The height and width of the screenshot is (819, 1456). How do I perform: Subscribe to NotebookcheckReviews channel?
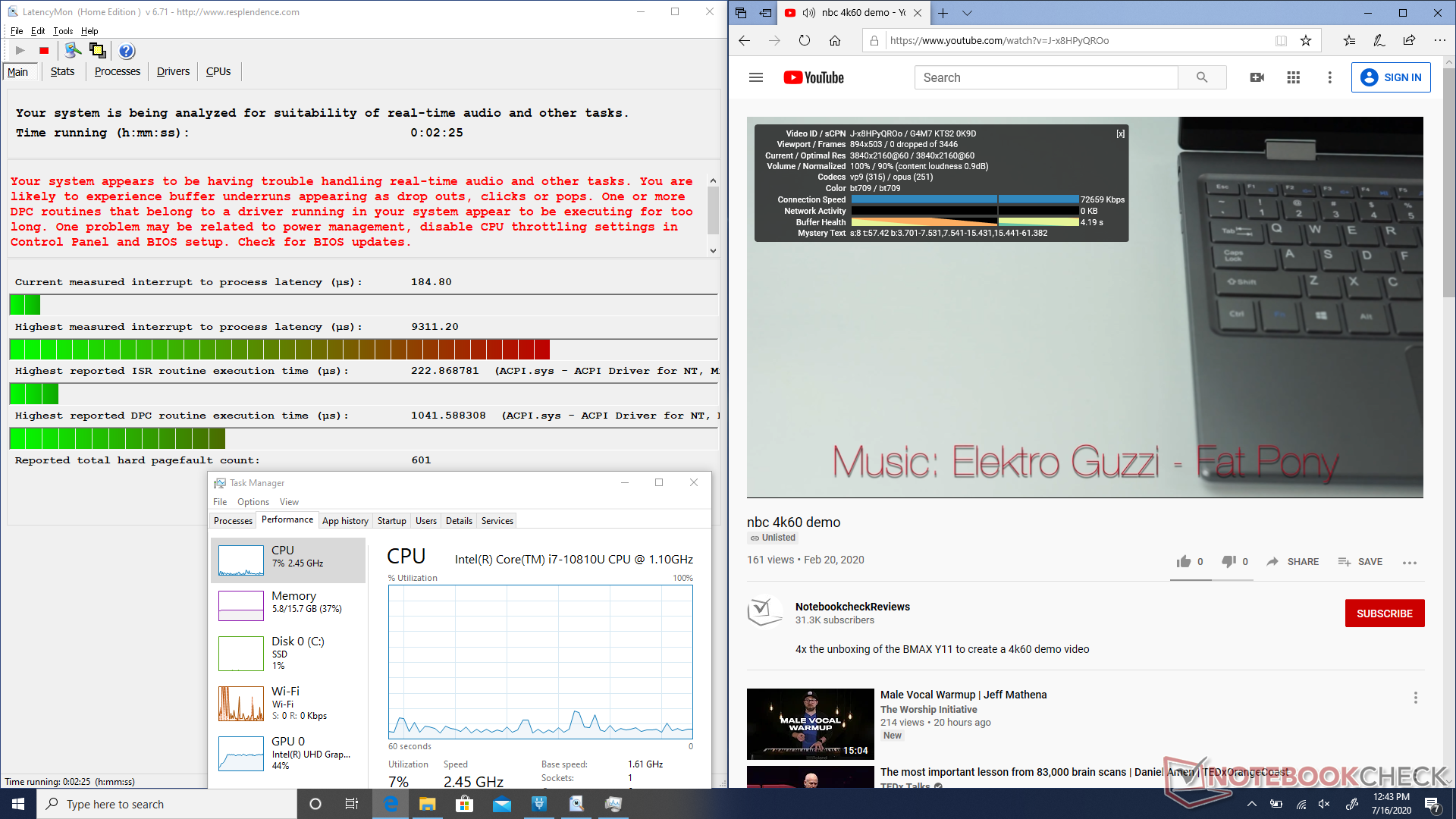1385,613
